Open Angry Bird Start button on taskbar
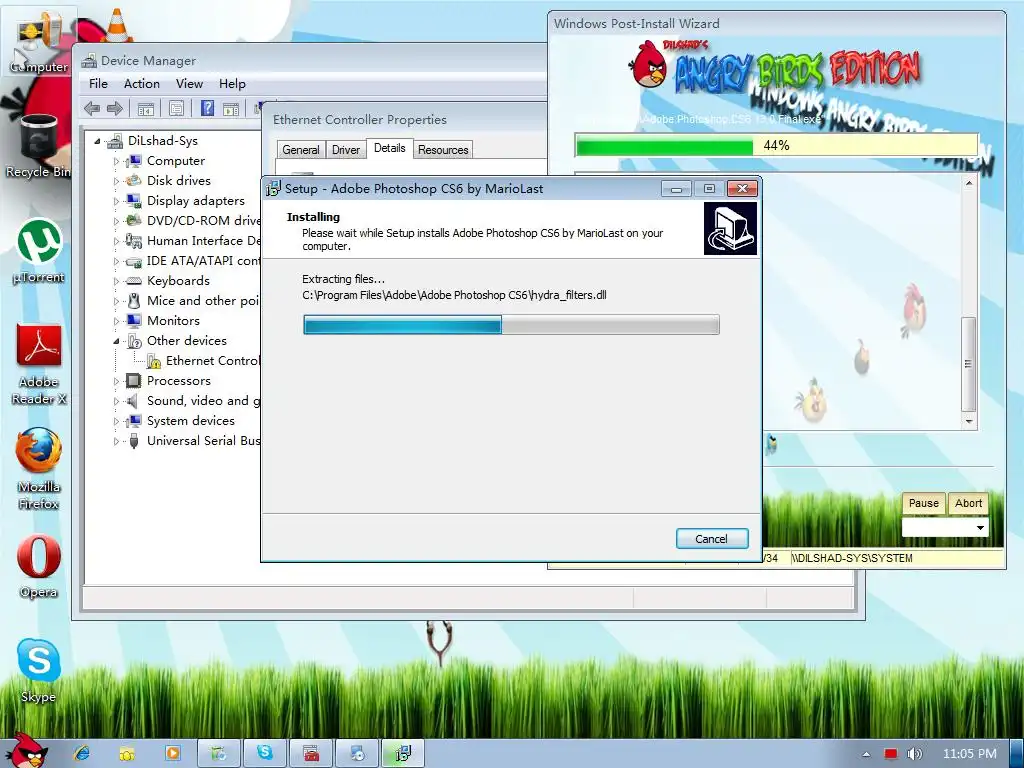 [x=26, y=751]
